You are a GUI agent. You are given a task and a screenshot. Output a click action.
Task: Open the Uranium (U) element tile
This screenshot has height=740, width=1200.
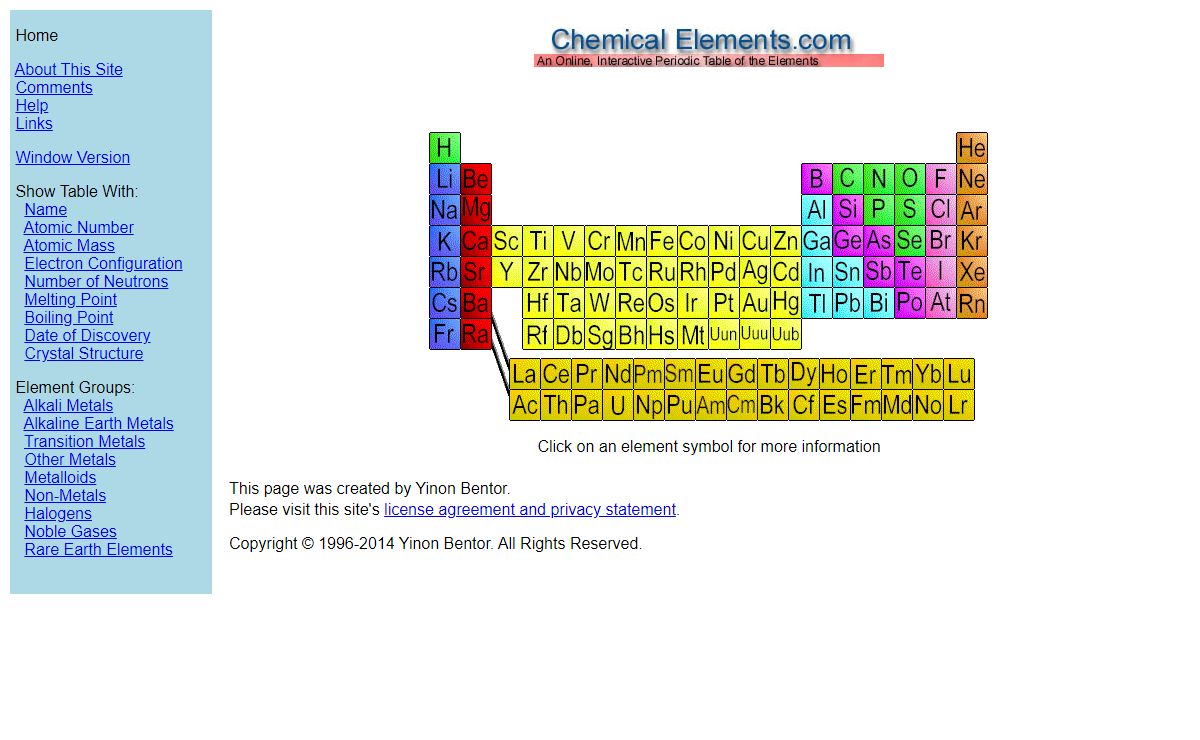pyautogui.click(x=618, y=405)
